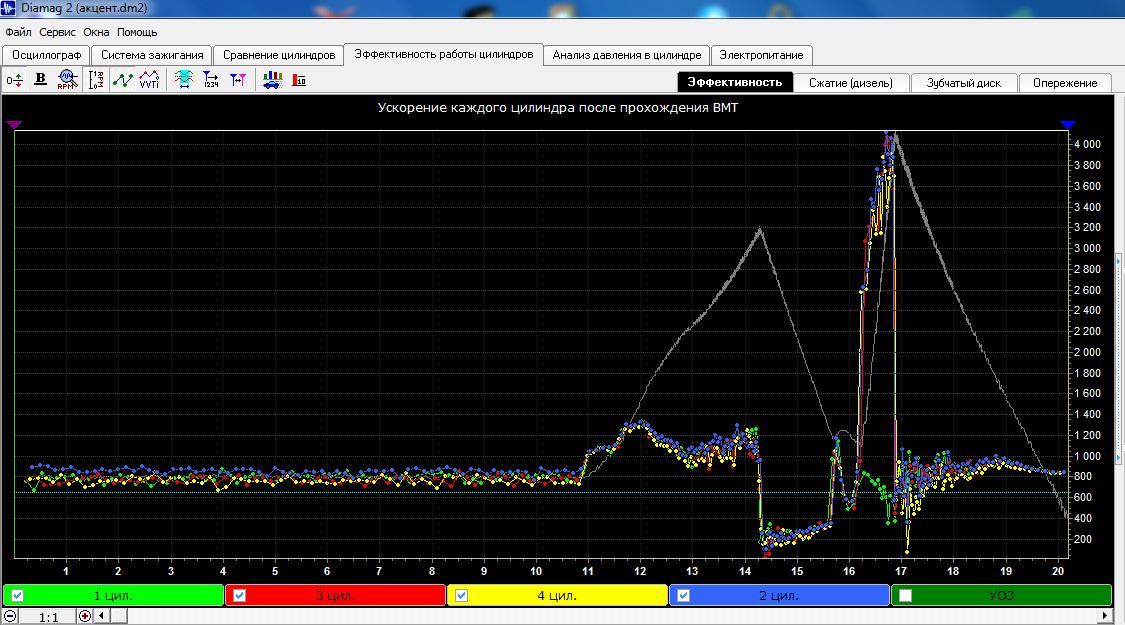
Task: Click the X axis label 11
Action: pyautogui.click(x=588, y=571)
